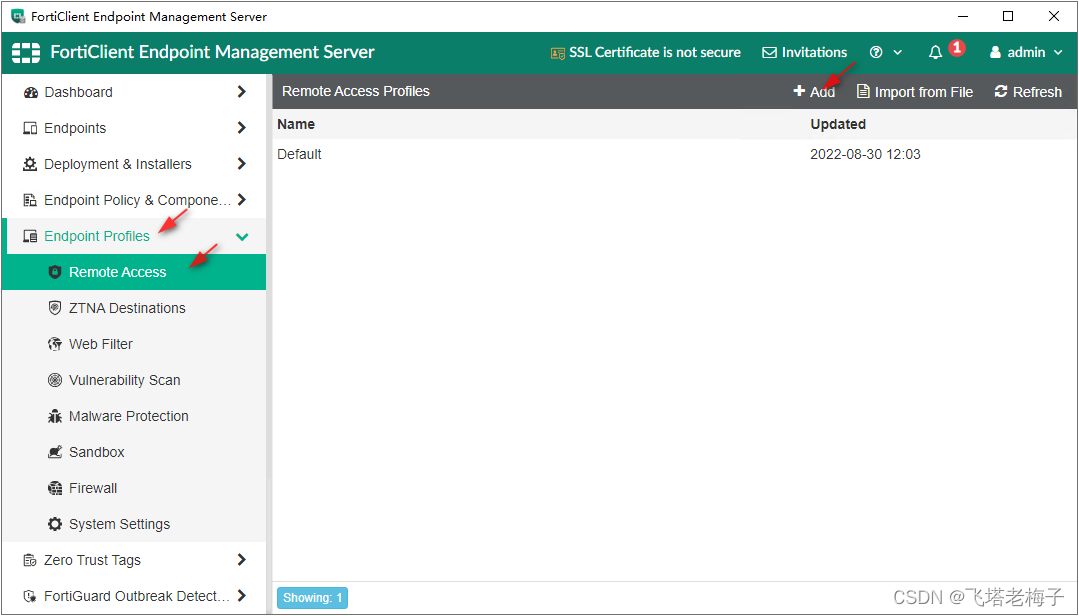Open the Invitations link

(805, 53)
